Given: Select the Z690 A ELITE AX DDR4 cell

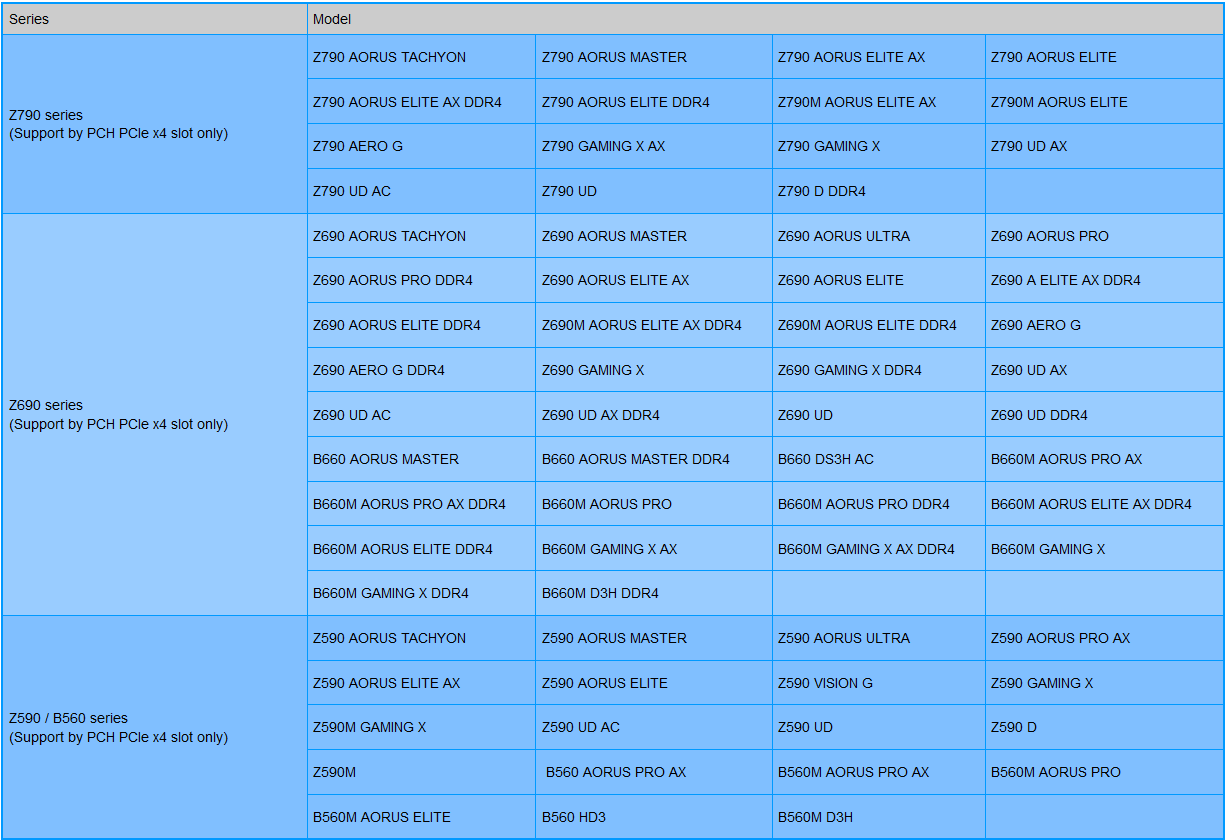Looking at the screenshot, I should [x=1105, y=280].
